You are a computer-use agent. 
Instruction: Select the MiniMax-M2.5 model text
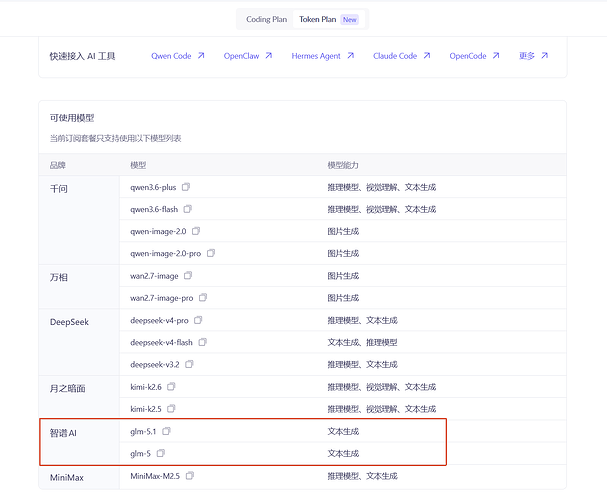coord(155,476)
